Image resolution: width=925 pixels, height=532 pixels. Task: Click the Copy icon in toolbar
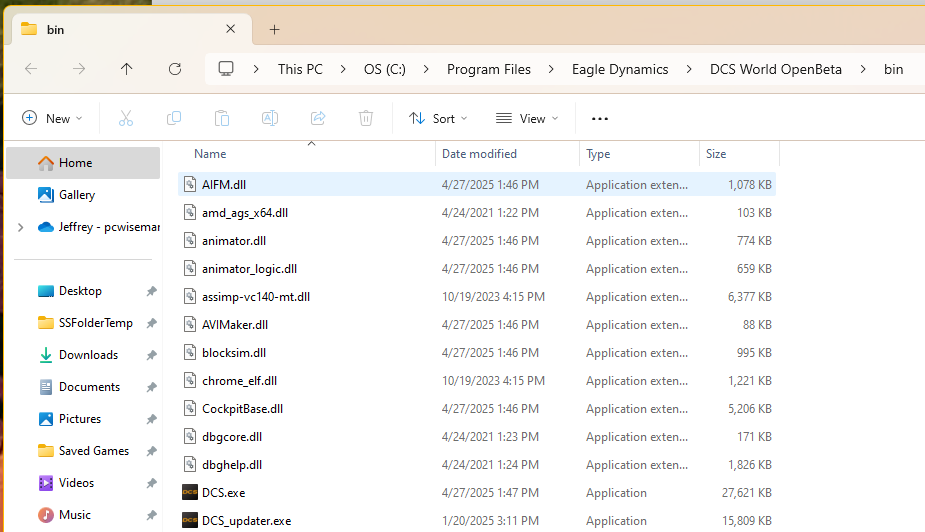point(174,119)
